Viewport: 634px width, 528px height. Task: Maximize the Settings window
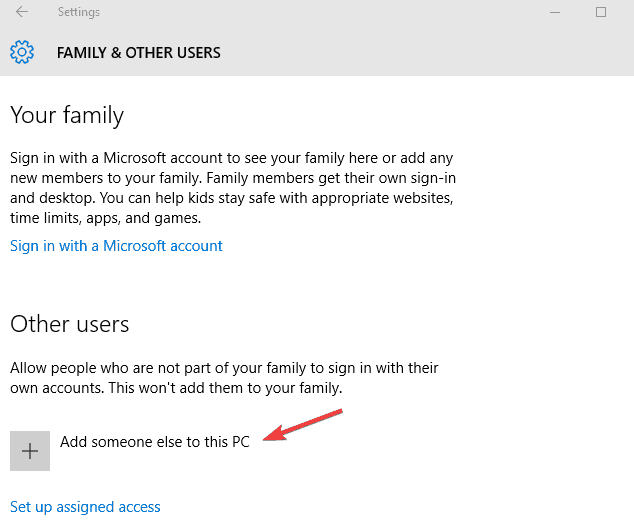601,13
